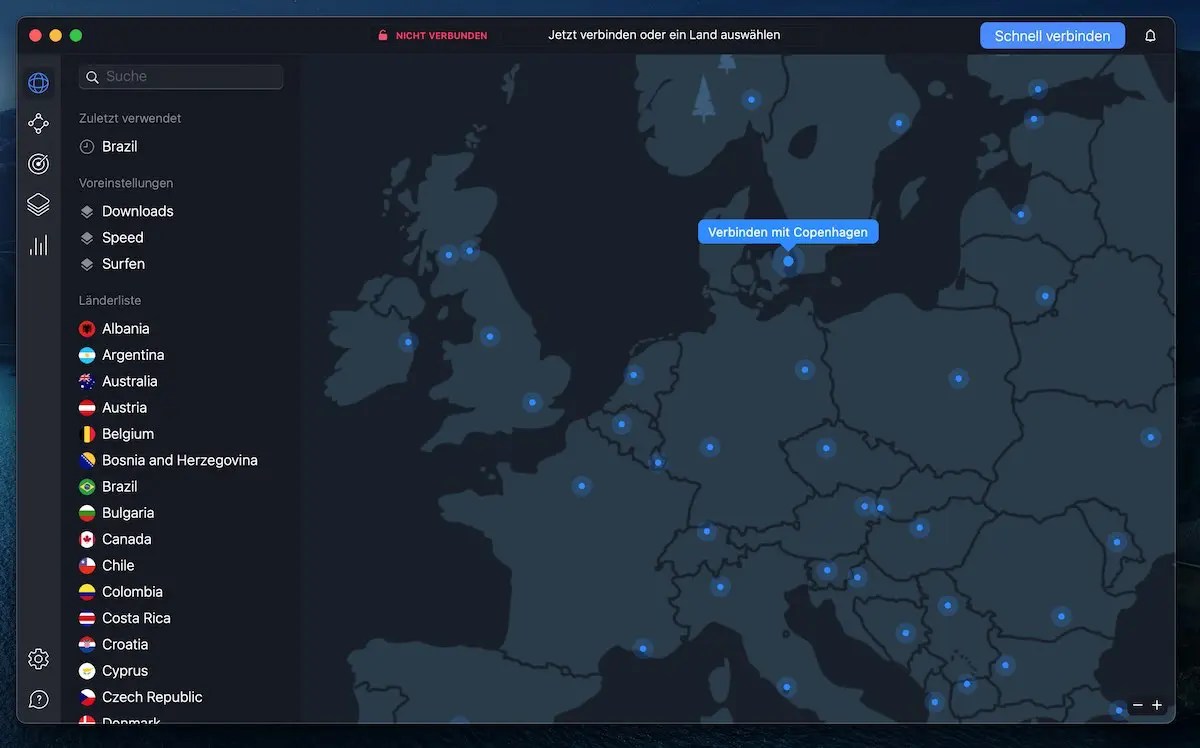The height and width of the screenshot is (748, 1200).
Task: Select recently used Brazil entry
Action: [109, 146]
